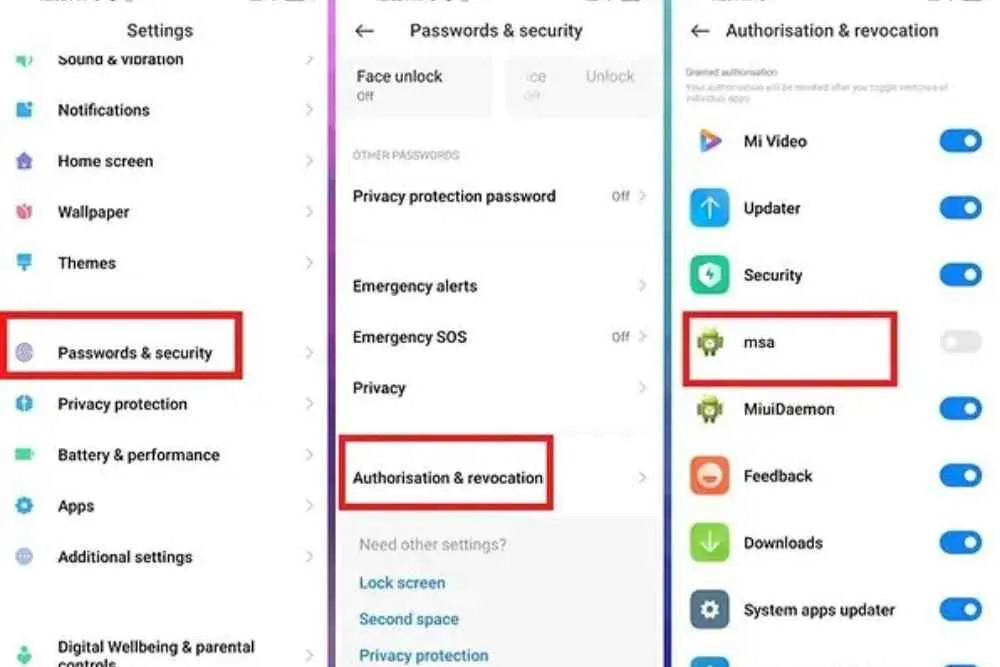Tap the Face unlock card
1000x667 pixels.
click(x=418, y=86)
